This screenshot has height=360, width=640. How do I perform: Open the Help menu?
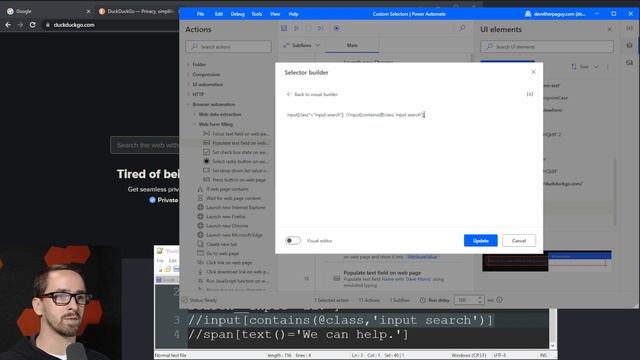click(x=293, y=14)
